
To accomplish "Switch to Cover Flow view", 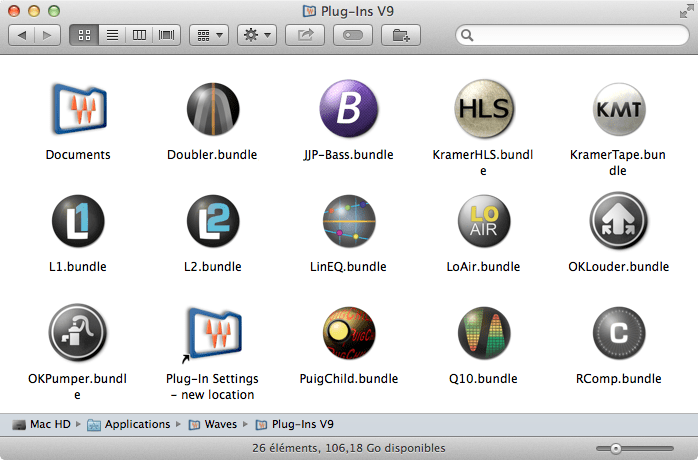I will tap(166, 35).
